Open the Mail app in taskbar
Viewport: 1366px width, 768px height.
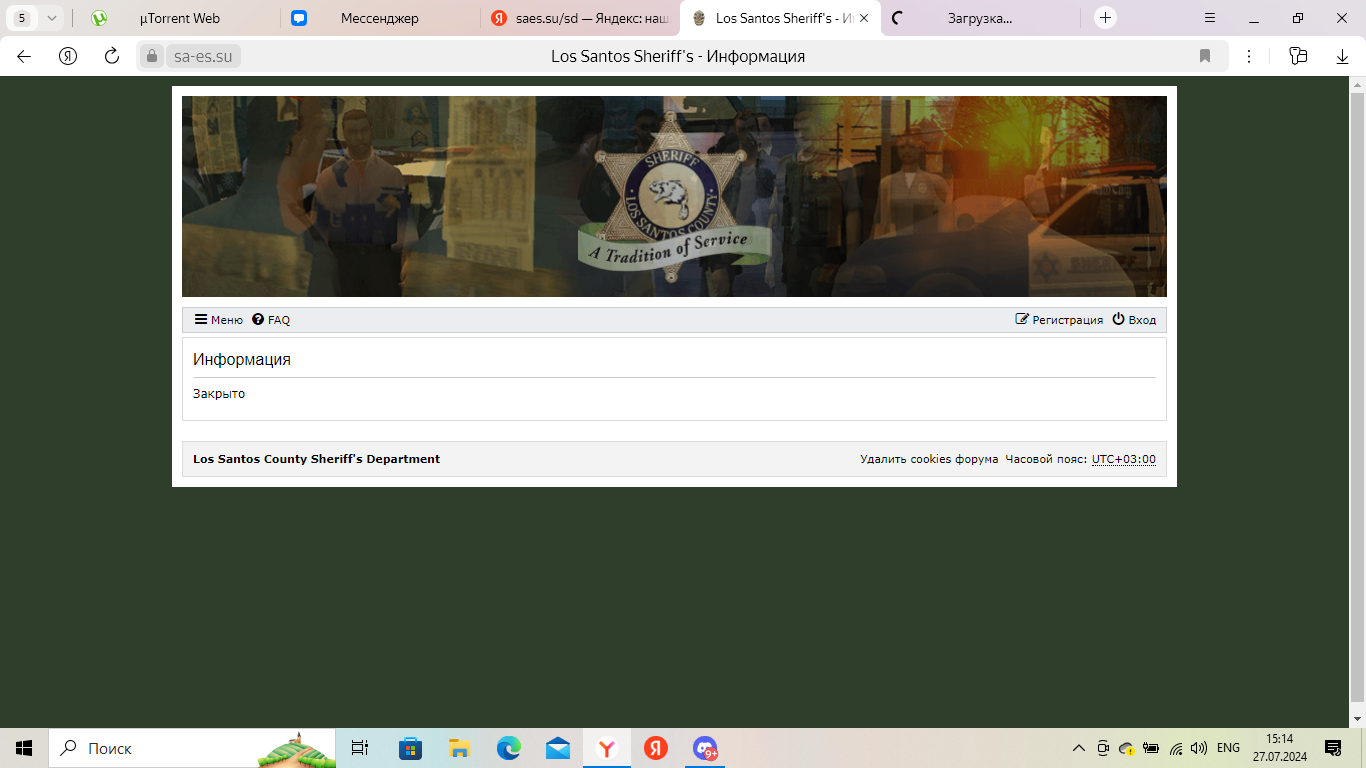click(x=558, y=748)
